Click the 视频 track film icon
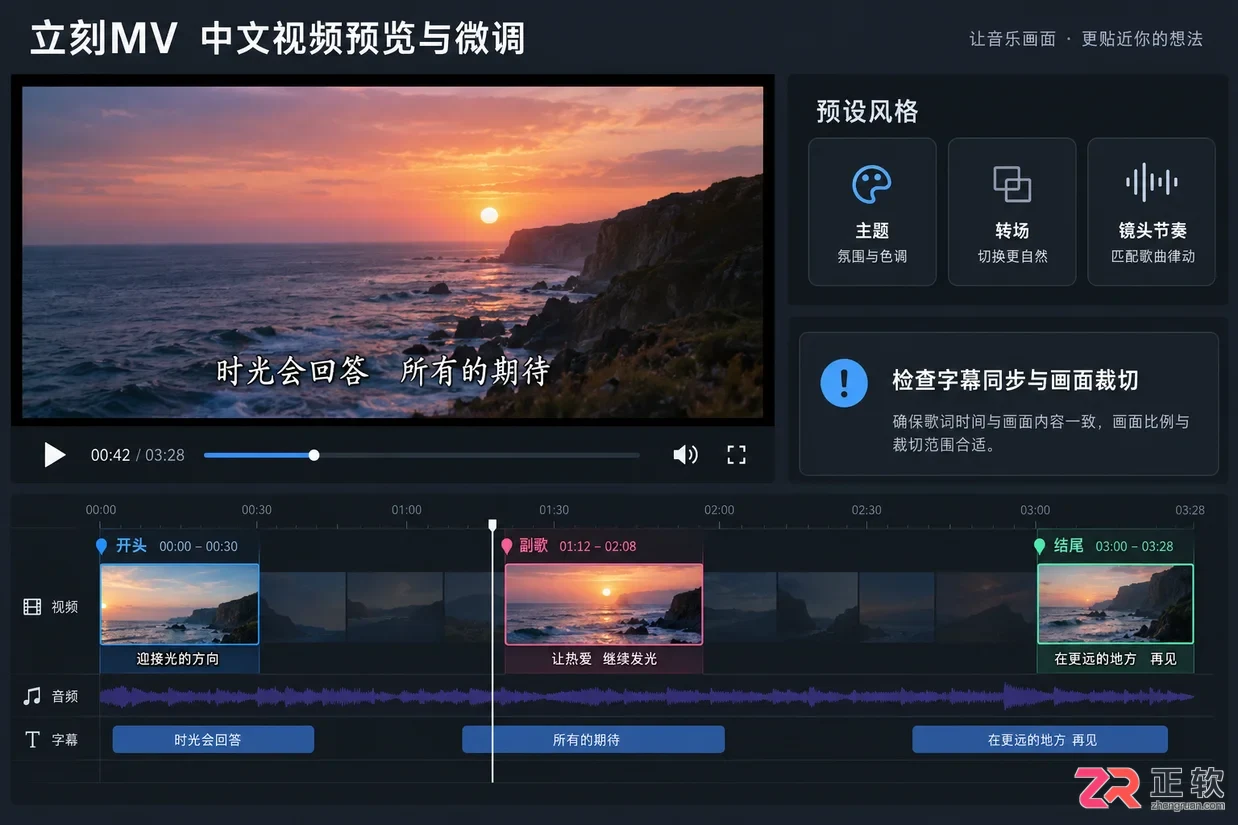 point(33,607)
